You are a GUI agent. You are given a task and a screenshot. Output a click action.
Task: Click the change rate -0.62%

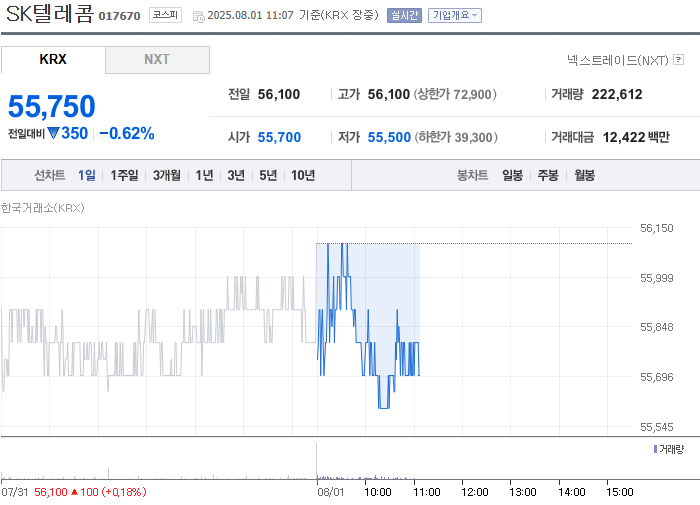coord(127,133)
